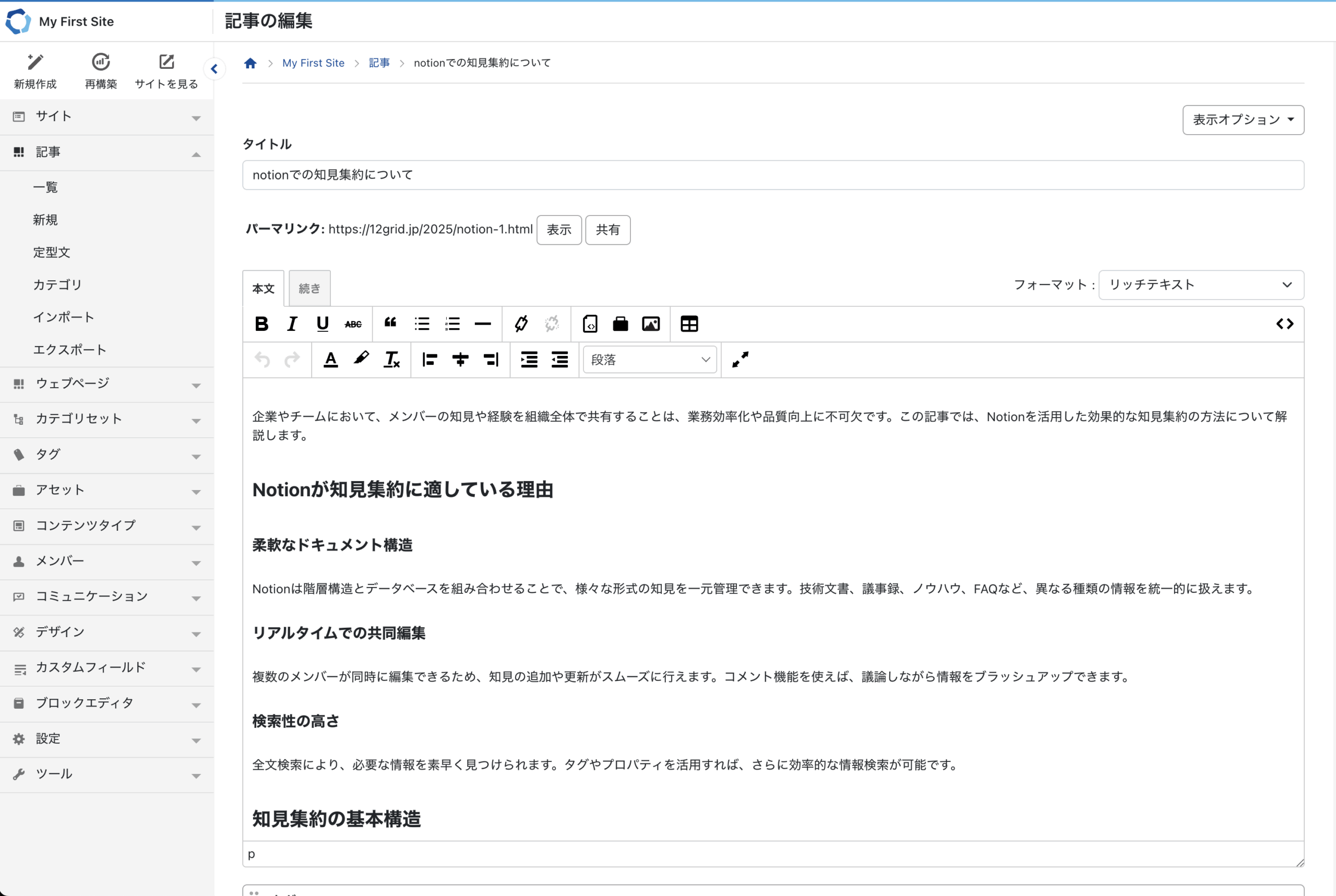Switch to HTML source code view
Image resolution: width=1336 pixels, height=896 pixels.
[x=1284, y=324]
